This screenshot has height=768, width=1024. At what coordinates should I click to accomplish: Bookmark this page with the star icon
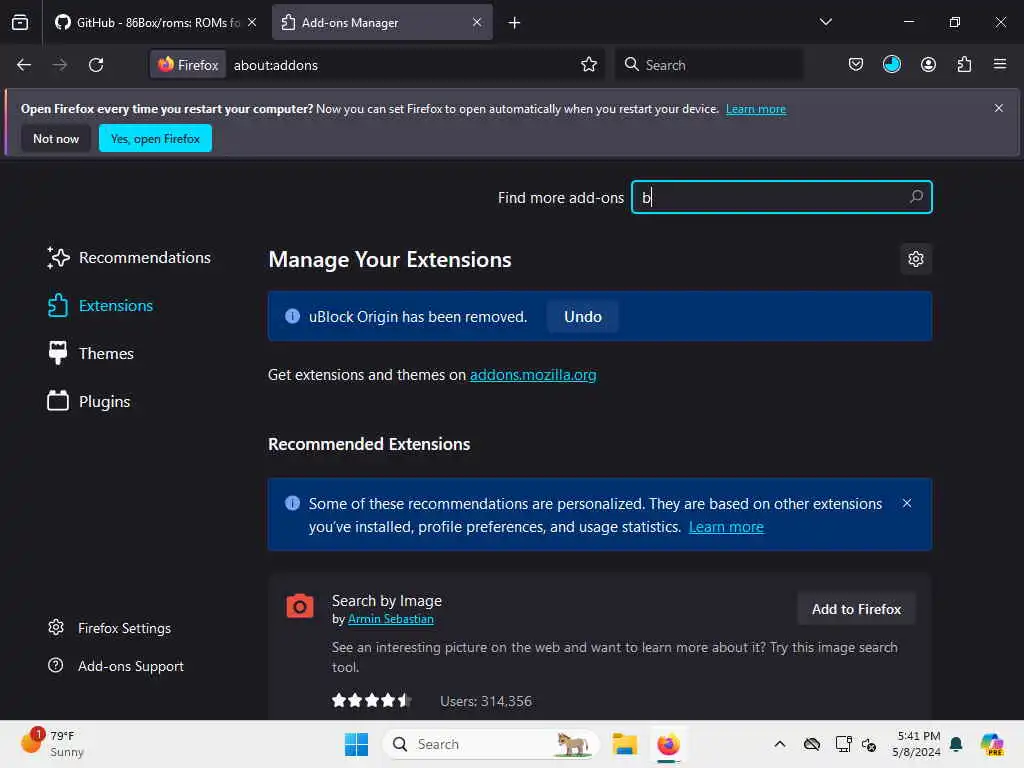point(589,65)
